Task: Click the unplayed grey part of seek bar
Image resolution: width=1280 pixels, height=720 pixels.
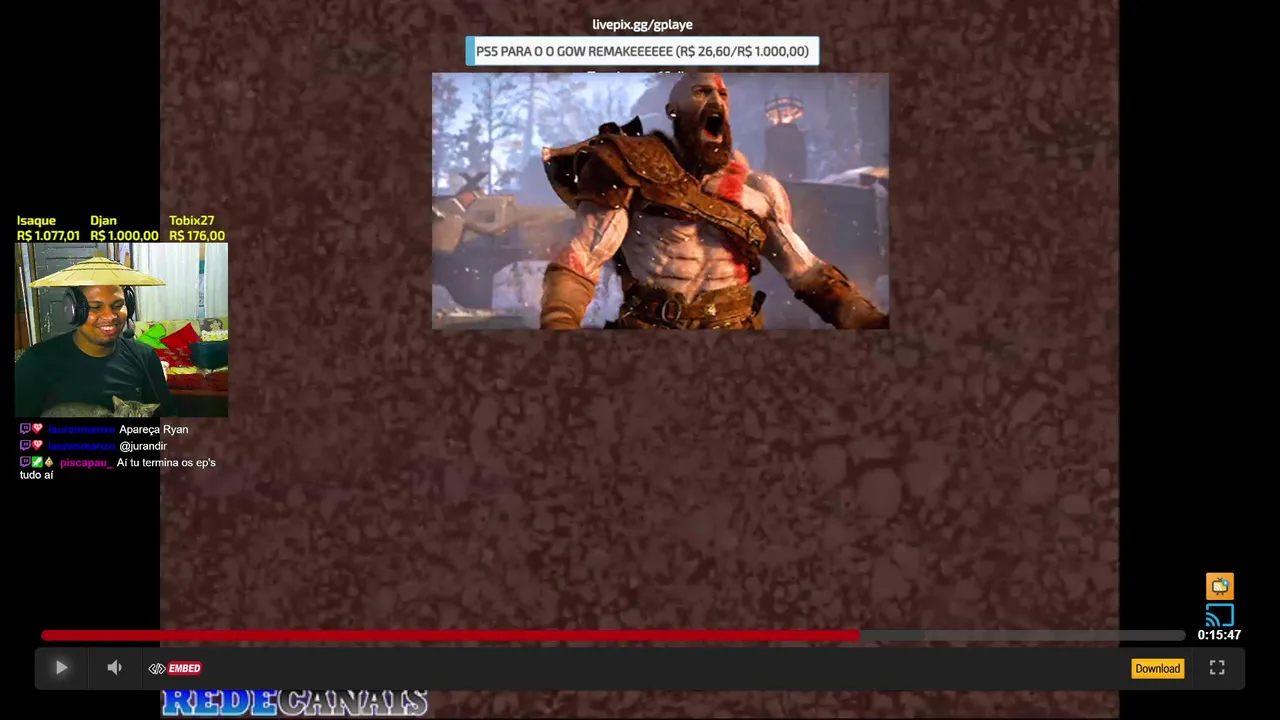Action: (1022, 635)
